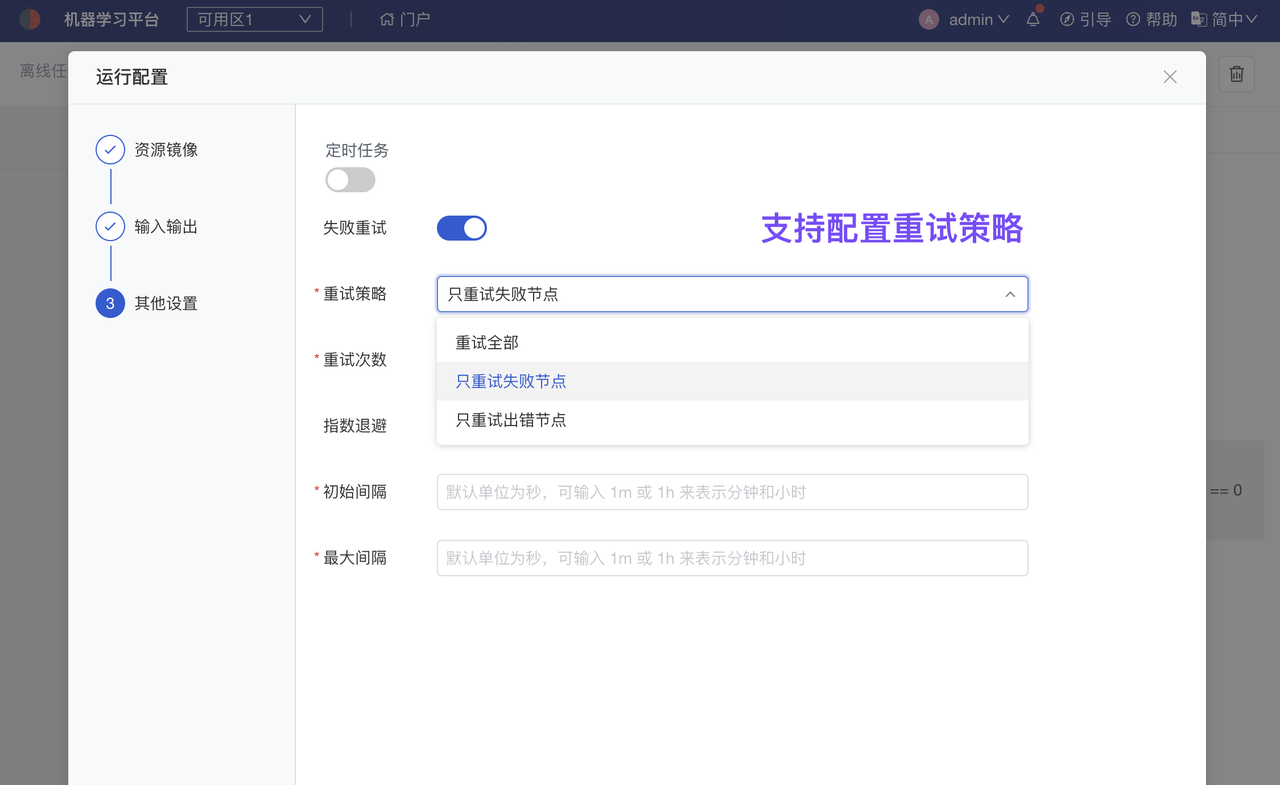Go to the 门户 portal home
1280x785 pixels.
pyautogui.click(x=405, y=19)
